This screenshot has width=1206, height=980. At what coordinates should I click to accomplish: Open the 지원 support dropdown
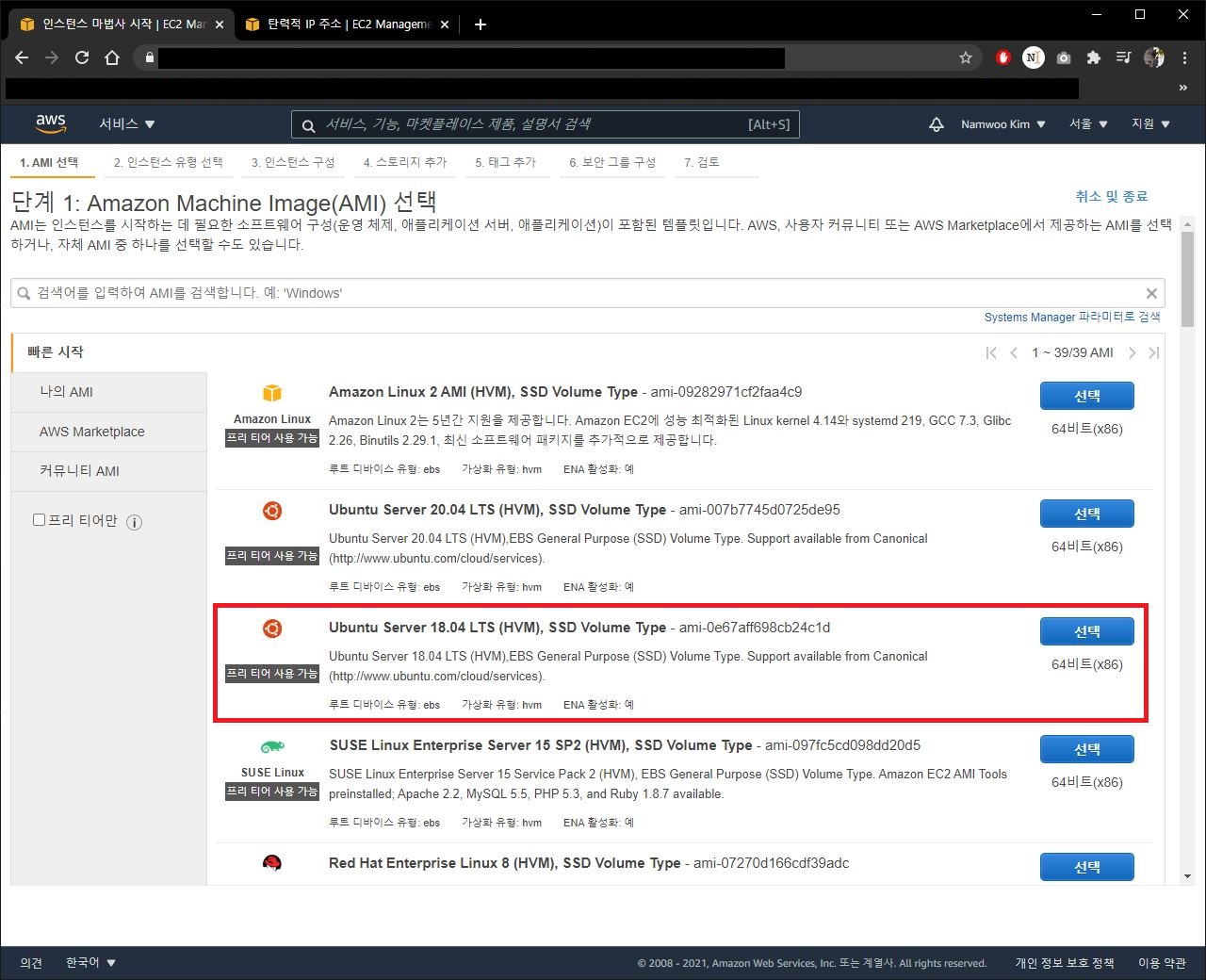pos(1151,124)
